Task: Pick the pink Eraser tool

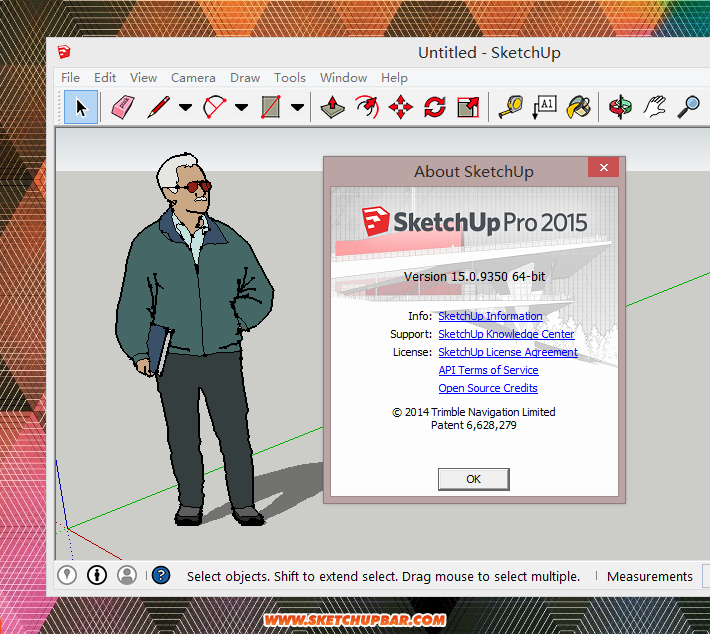Action: pyautogui.click(x=123, y=107)
